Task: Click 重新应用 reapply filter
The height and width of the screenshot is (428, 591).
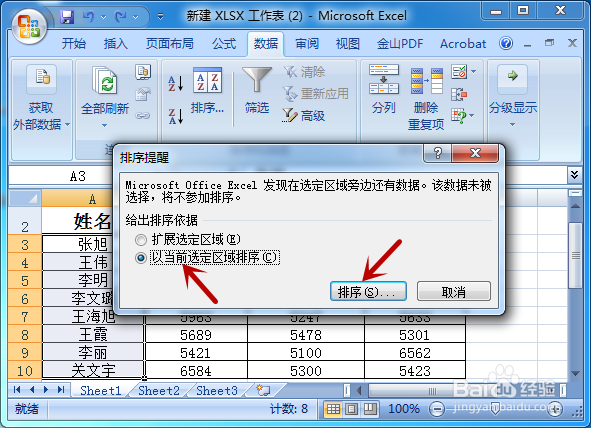Action: pos(316,94)
